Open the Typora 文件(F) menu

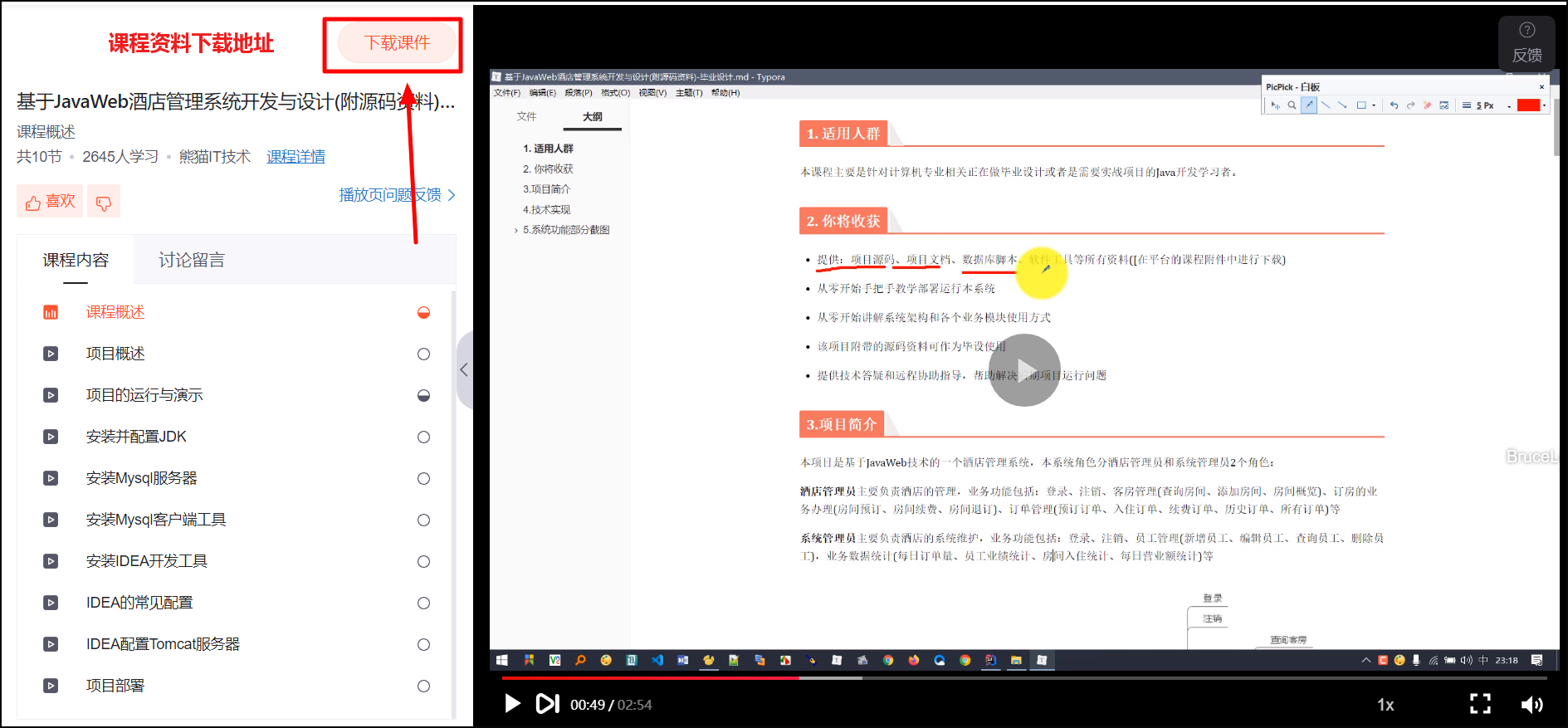coord(507,93)
